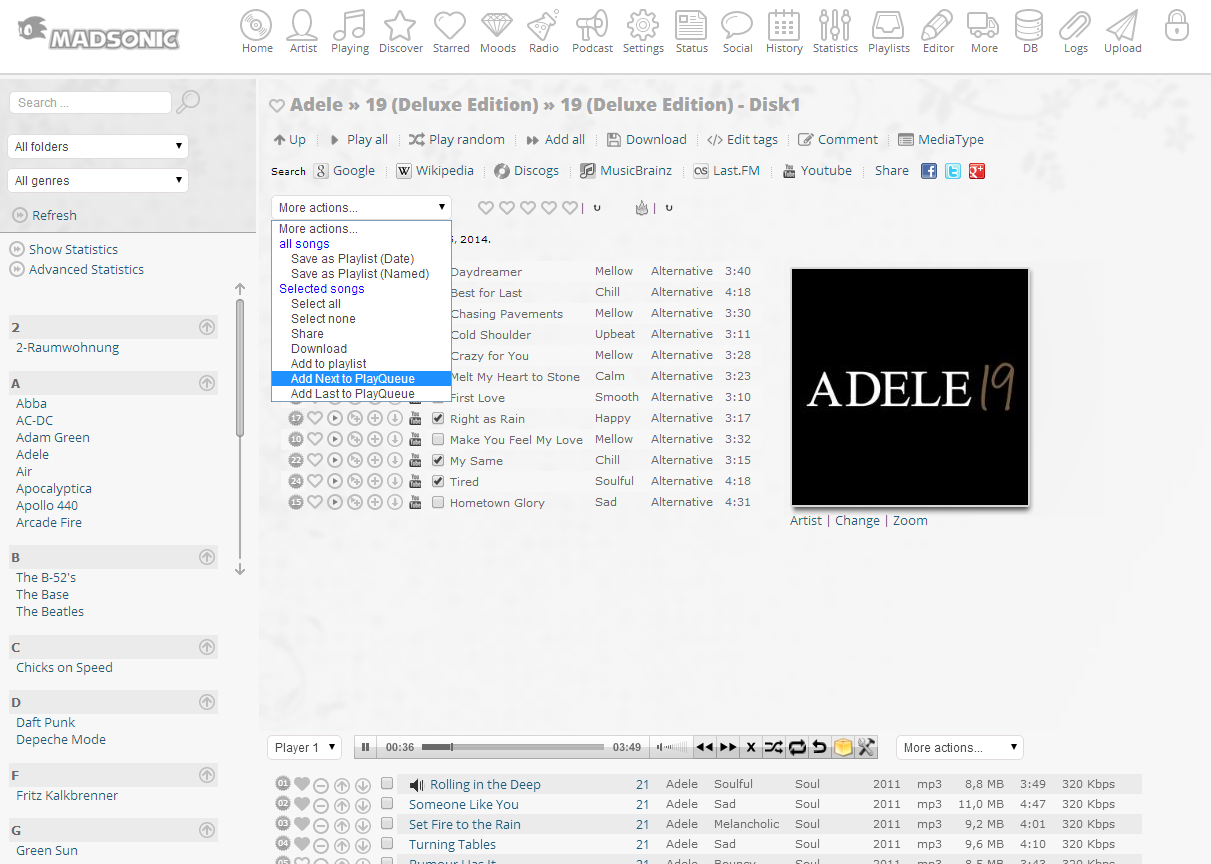Open the Player 1 dropdown
The image size is (1211, 864).
coord(305,748)
